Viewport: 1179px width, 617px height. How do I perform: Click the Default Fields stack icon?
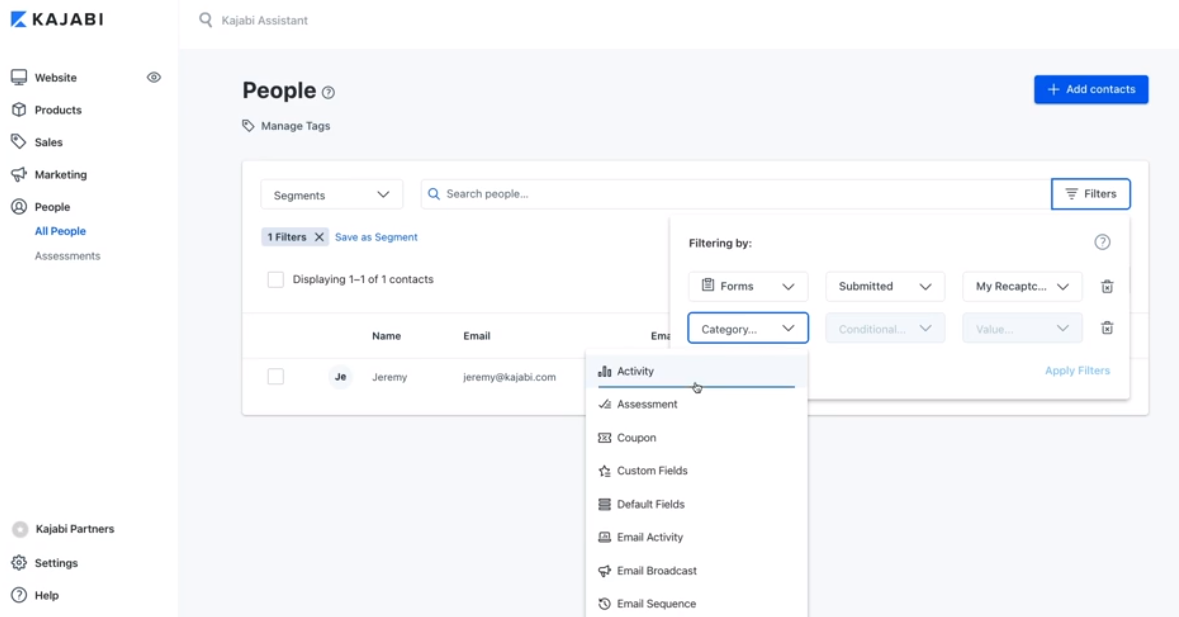[x=605, y=504]
